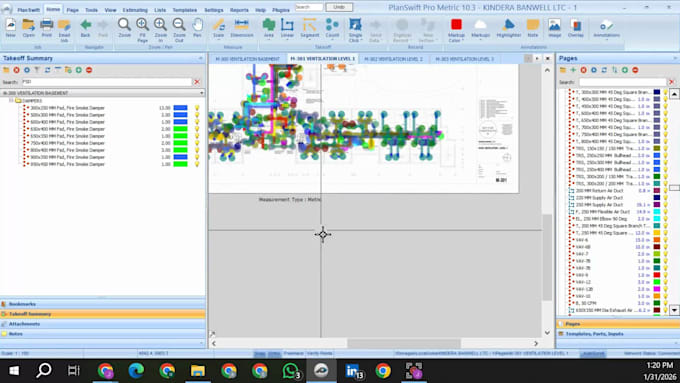The width and height of the screenshot is (680, 383).
Task: Open the Annotations tool icon
Action: coord(606,25)
